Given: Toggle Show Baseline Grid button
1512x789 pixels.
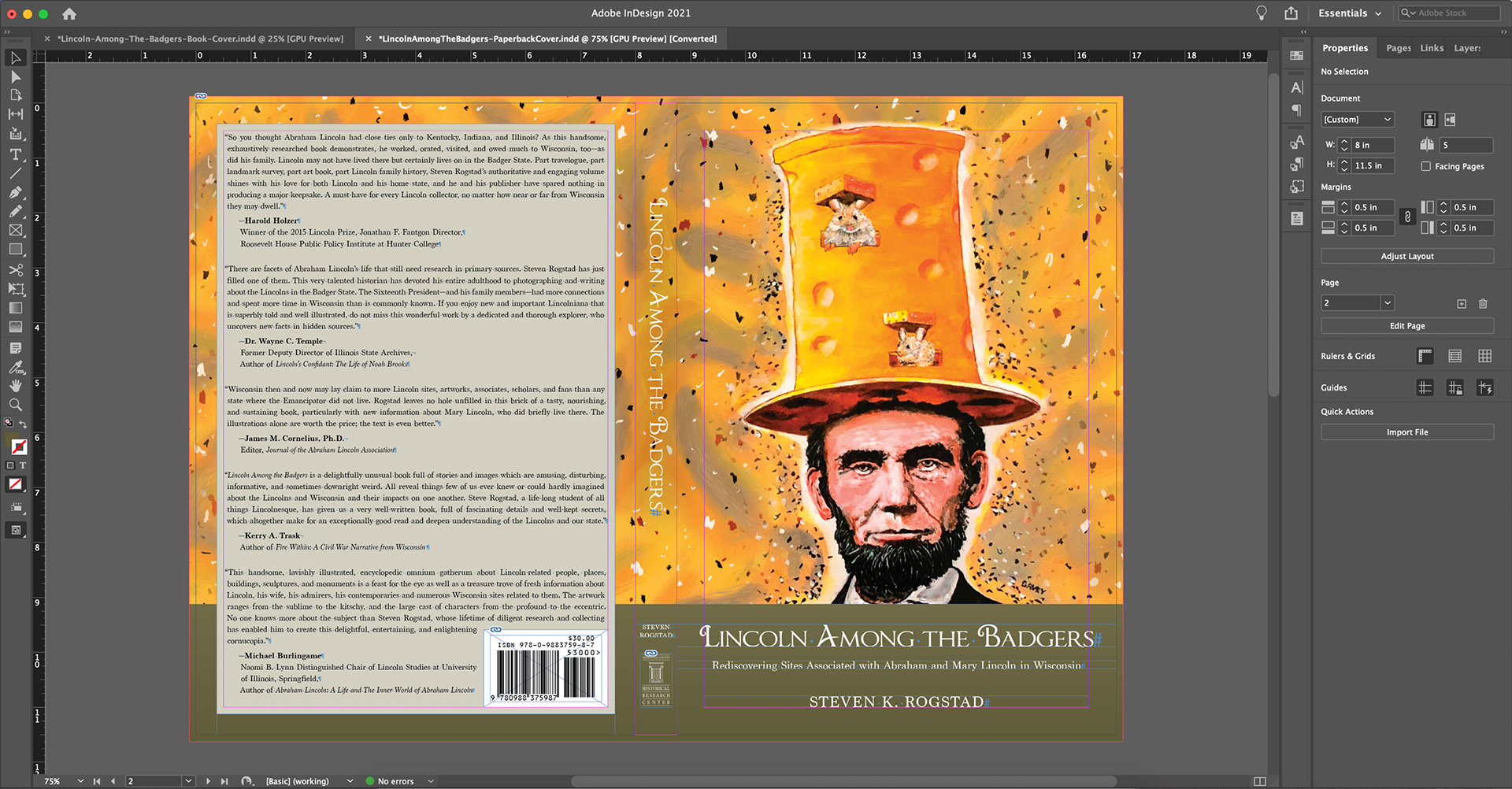Looking at the screenshot, I should (x=1455, y=356).
